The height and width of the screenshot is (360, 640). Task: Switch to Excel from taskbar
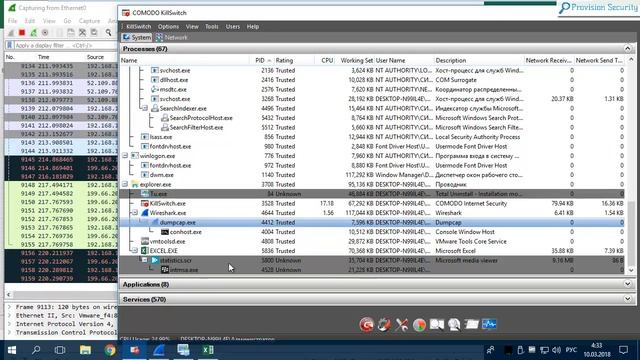(x=208, y=350)
